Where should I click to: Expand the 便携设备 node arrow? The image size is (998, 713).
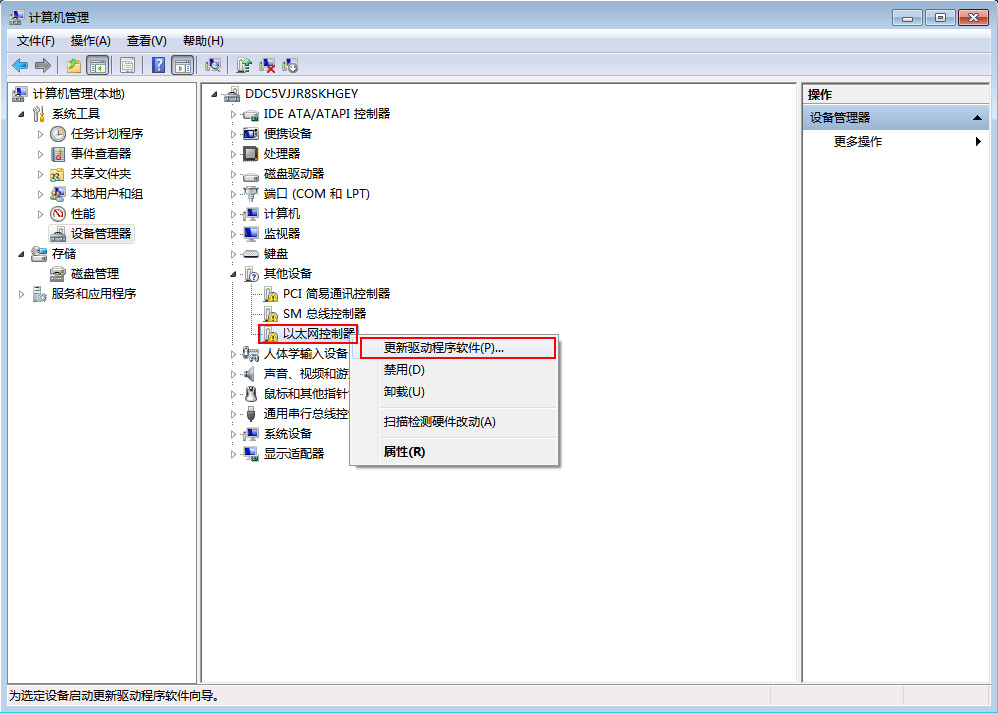pyautogui.click(x=234, y=134)
